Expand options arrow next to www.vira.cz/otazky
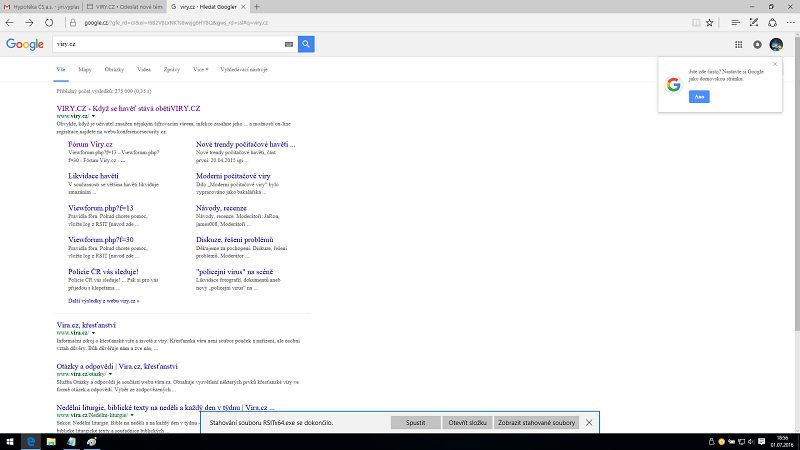This screenshot has height=450, width=800. [x=110, y=374]
